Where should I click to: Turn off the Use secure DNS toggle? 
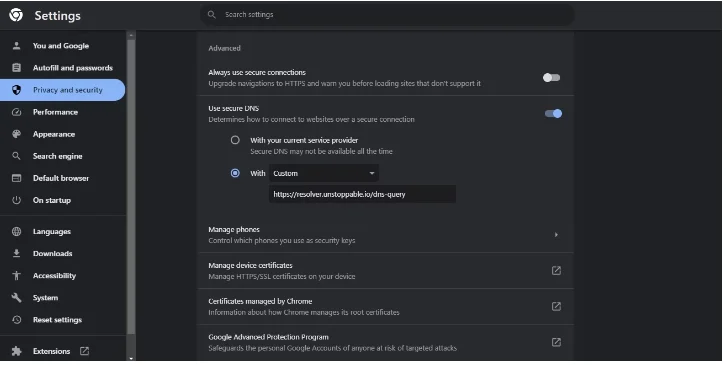coord(553,113)
